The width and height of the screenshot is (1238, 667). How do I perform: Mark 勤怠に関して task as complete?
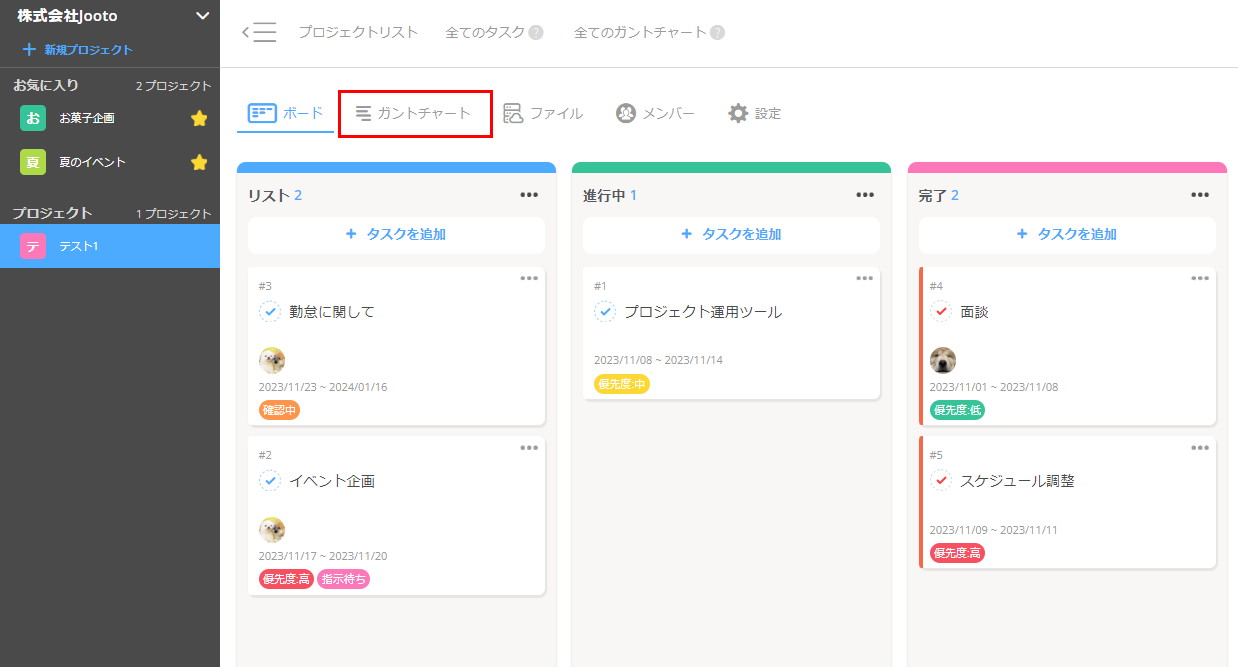click(270, 312)
